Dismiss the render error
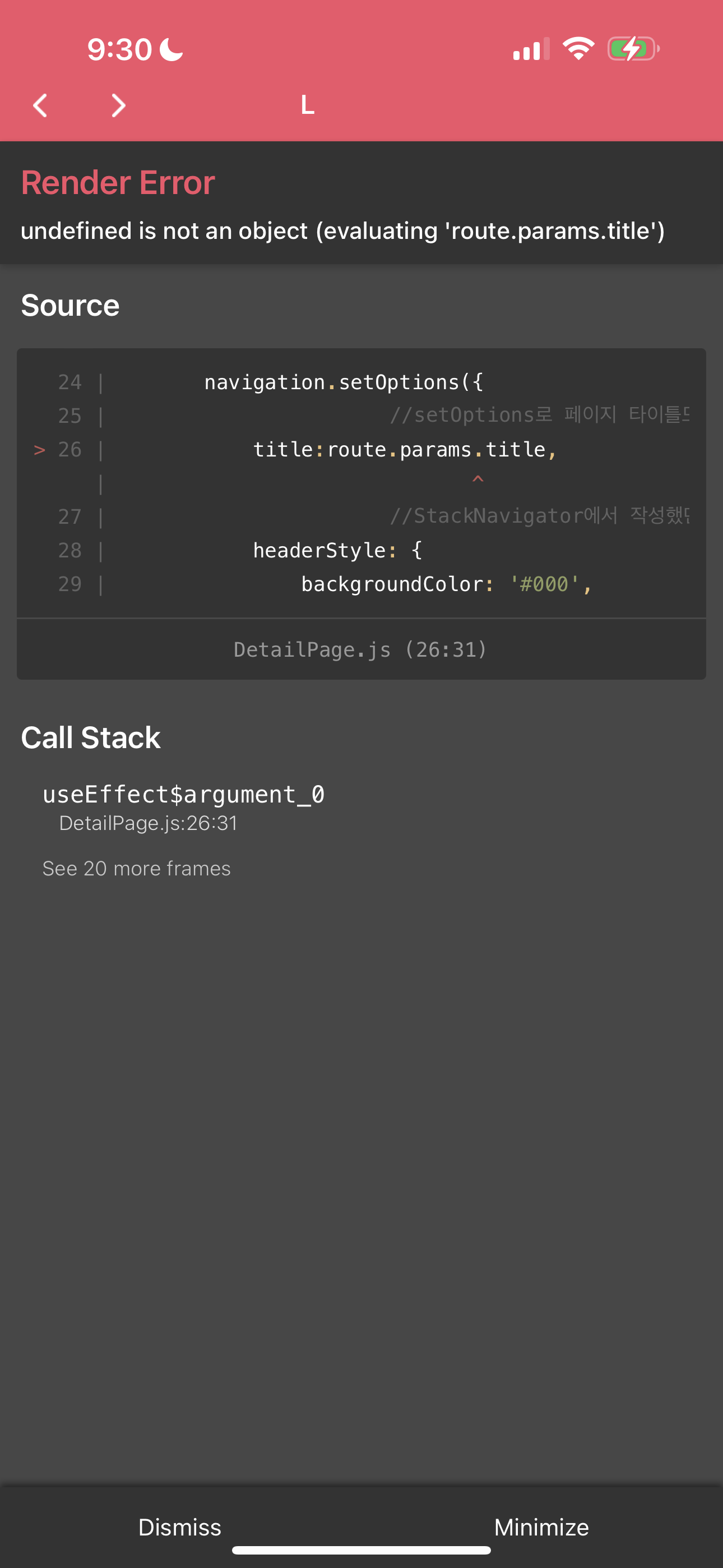The image size is (723, 1568). [179, 1527]
